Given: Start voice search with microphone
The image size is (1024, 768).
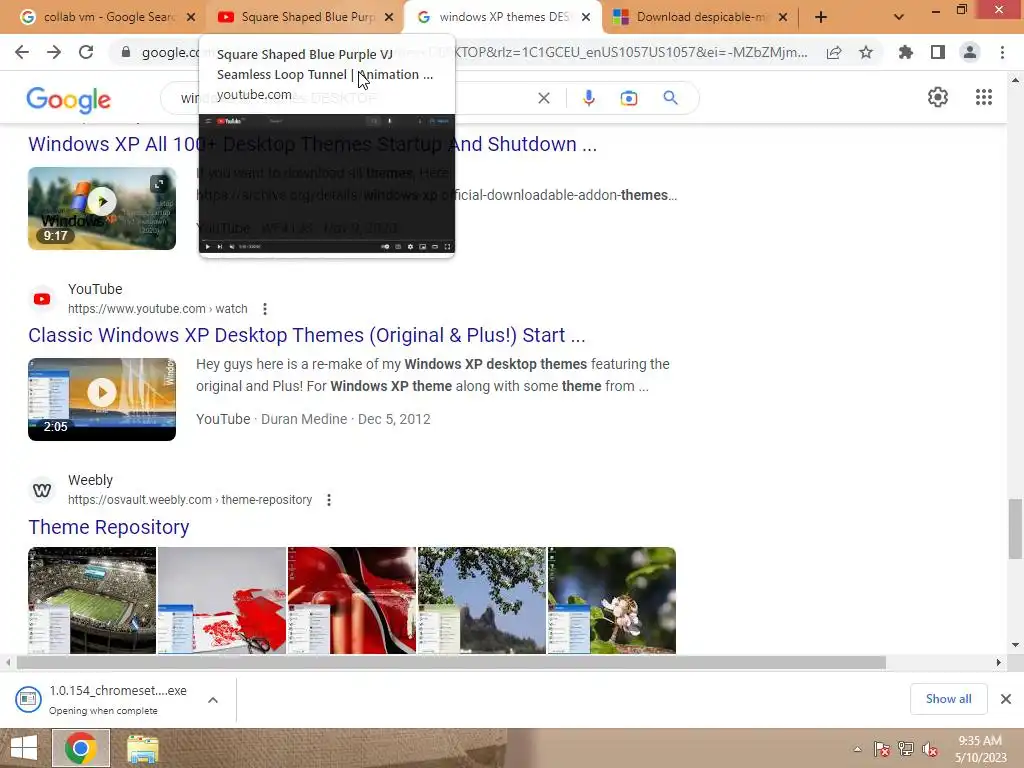Looking at the screenshot, I should click(x=588, y=98).
